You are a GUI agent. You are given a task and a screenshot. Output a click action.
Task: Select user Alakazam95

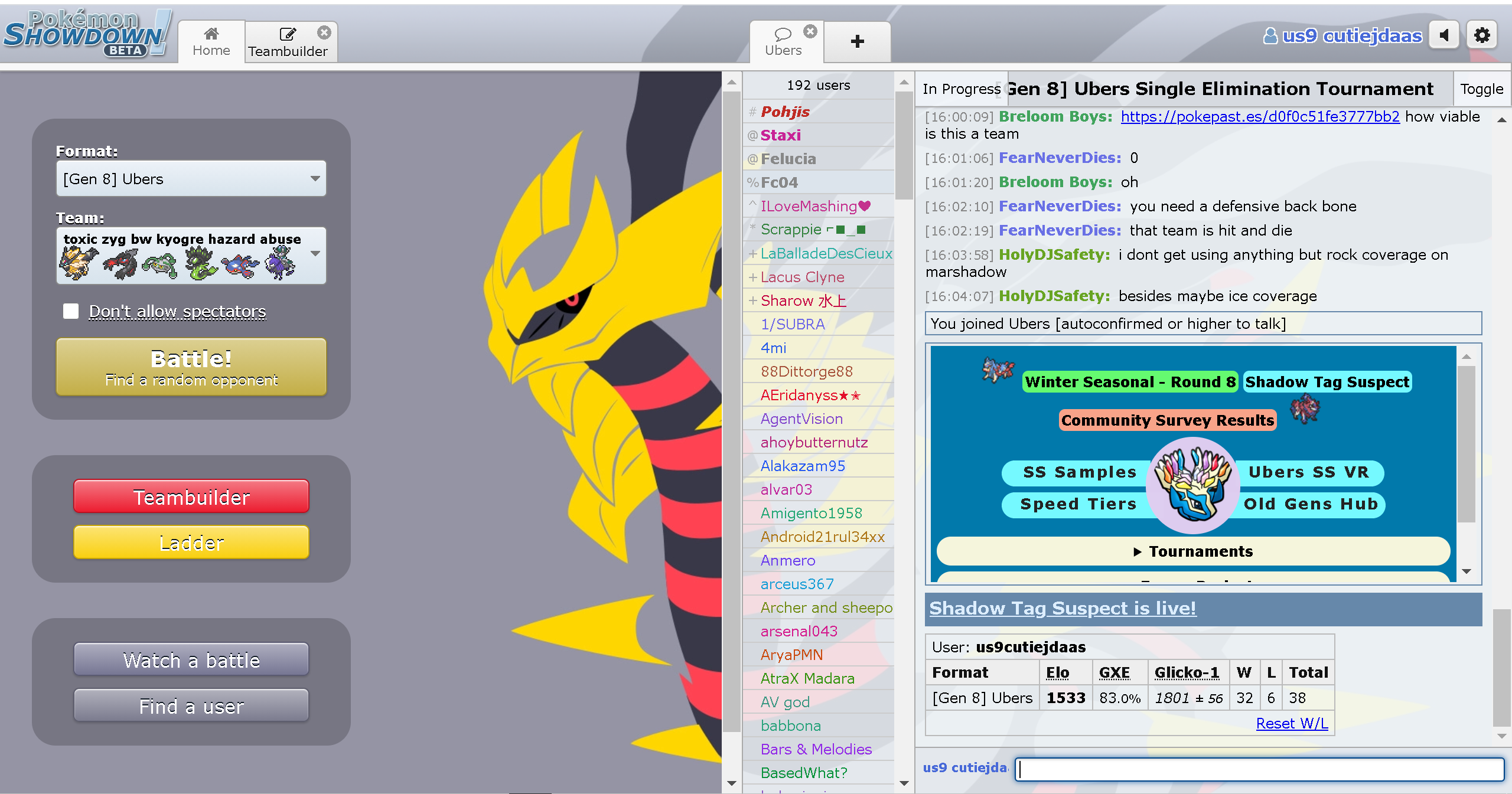coord(818,466)
